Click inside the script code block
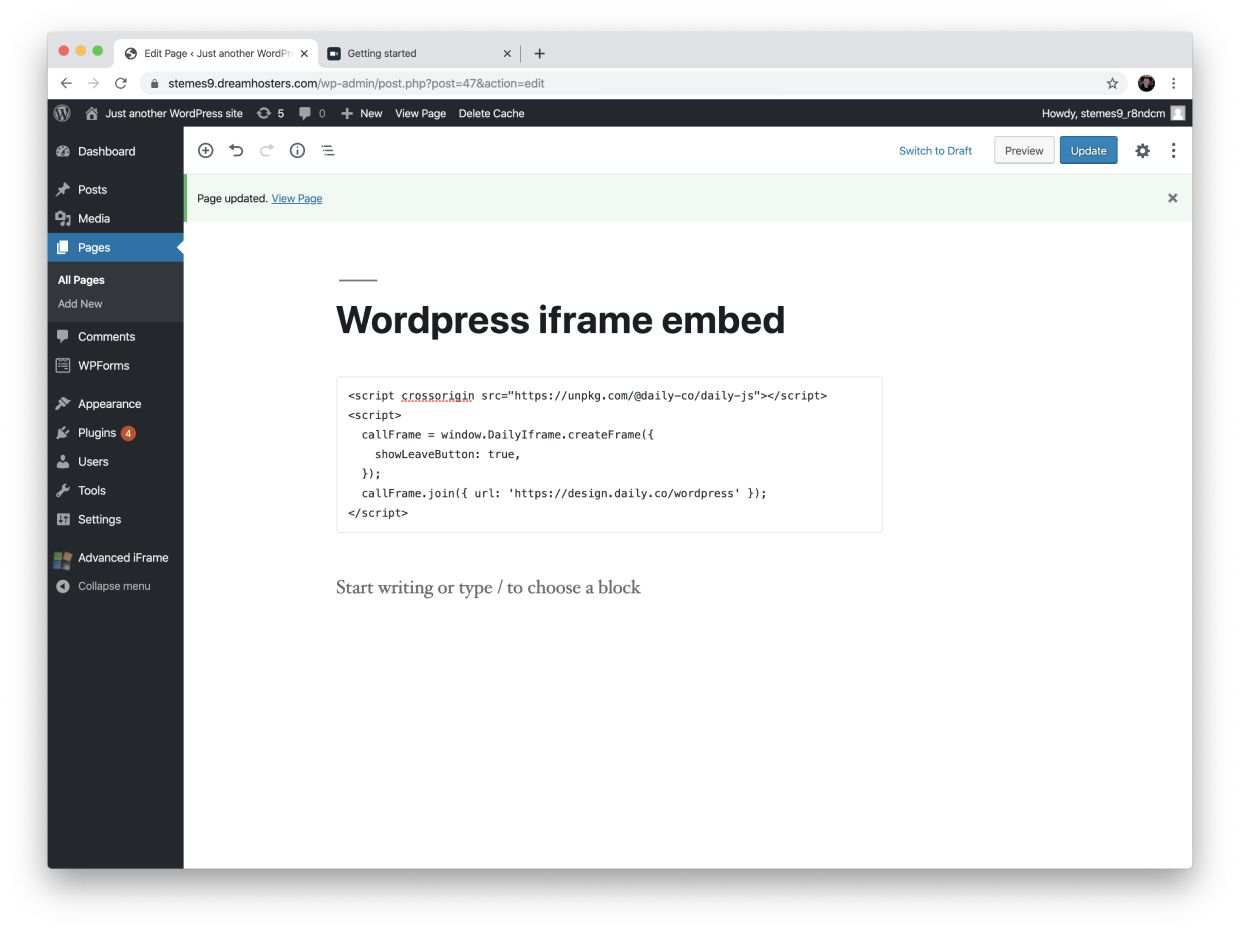Image resolution: width=1240 pixels, height=932 pixels. [x=609, y=454]
